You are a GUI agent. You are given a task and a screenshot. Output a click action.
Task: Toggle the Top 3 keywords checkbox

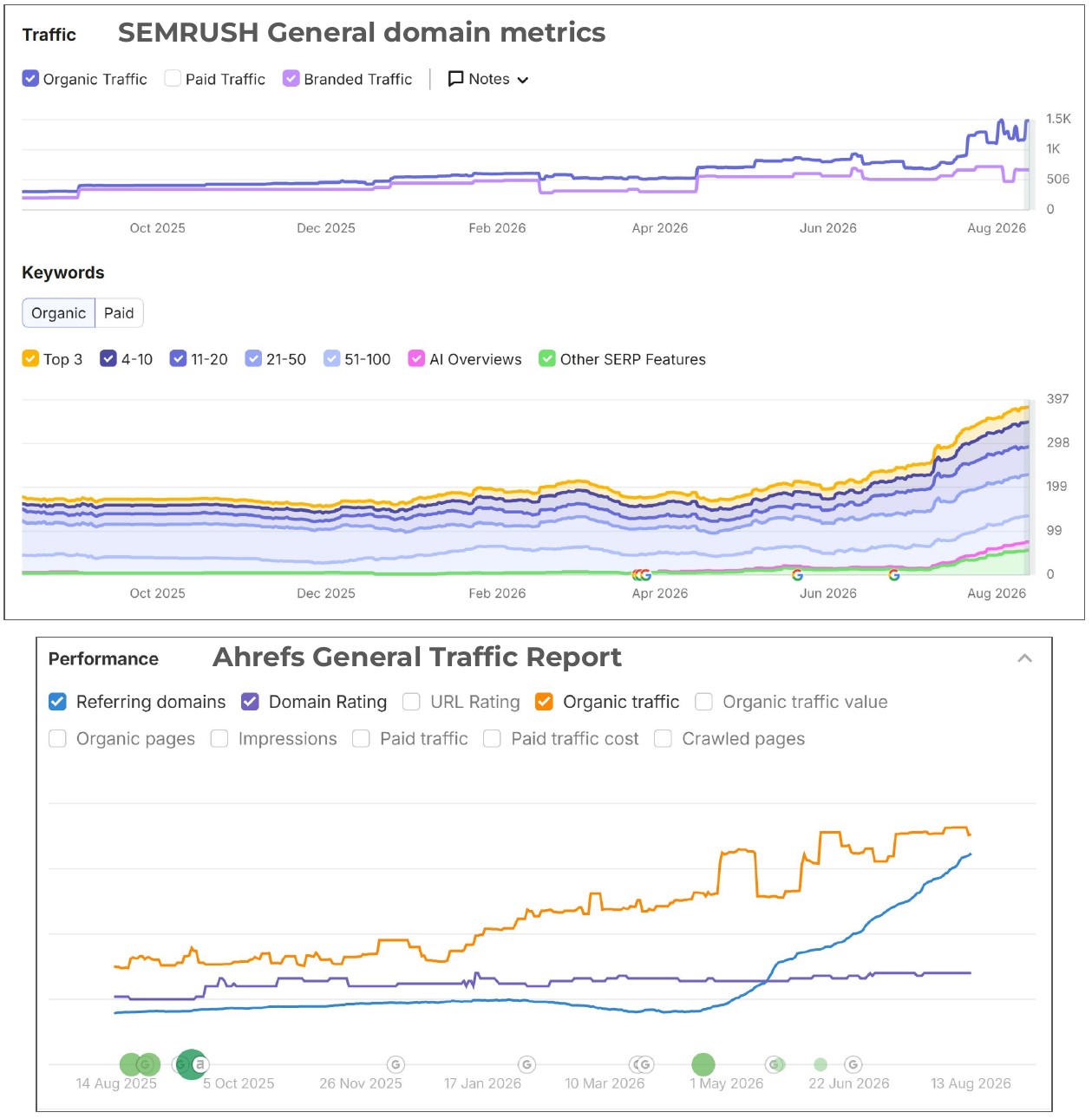[30, 358]
